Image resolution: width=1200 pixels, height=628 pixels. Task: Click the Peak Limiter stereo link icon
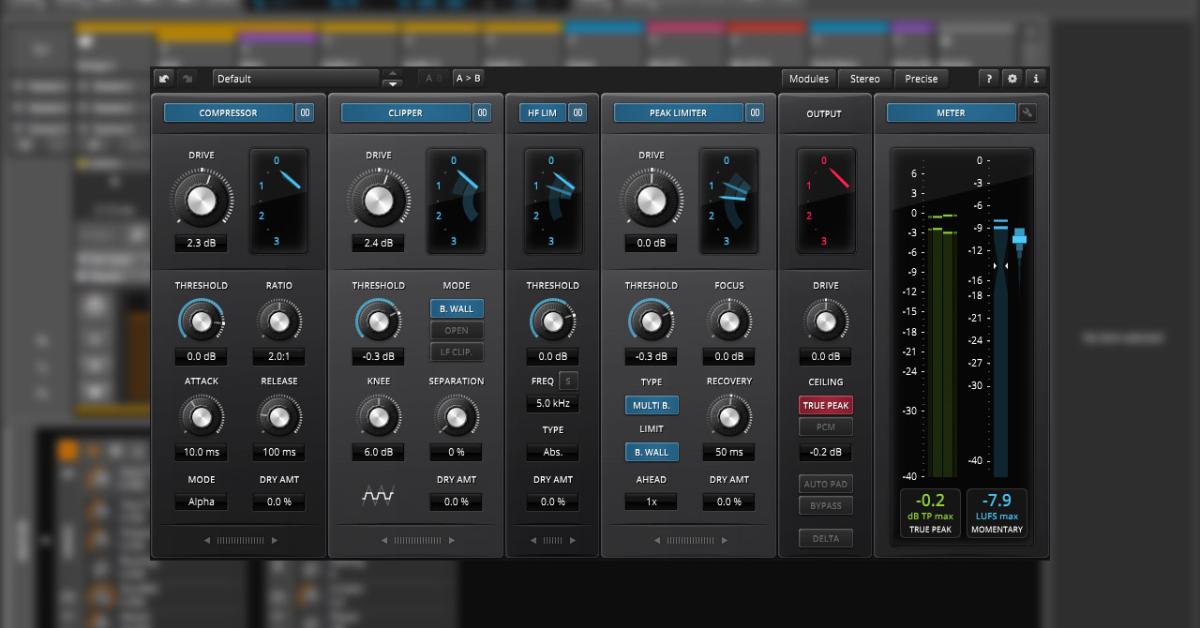[x=754, y=113]
